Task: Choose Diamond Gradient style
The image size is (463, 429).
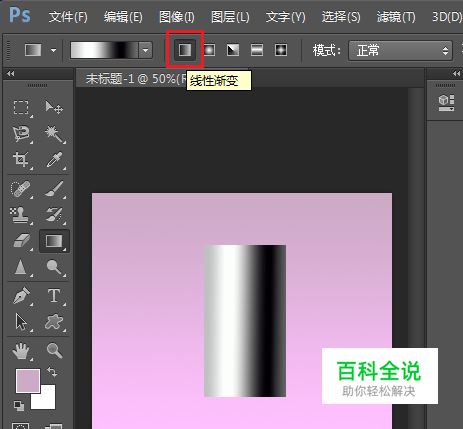Action: (281, 50)
